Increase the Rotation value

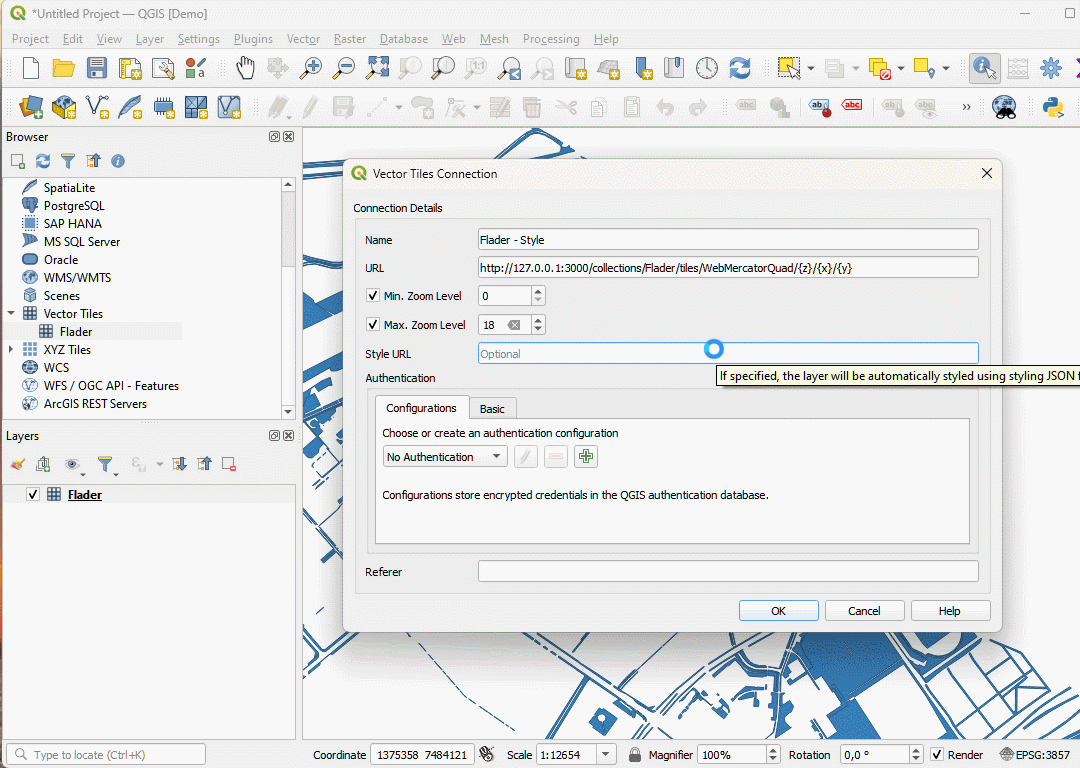tap(915, 750)
